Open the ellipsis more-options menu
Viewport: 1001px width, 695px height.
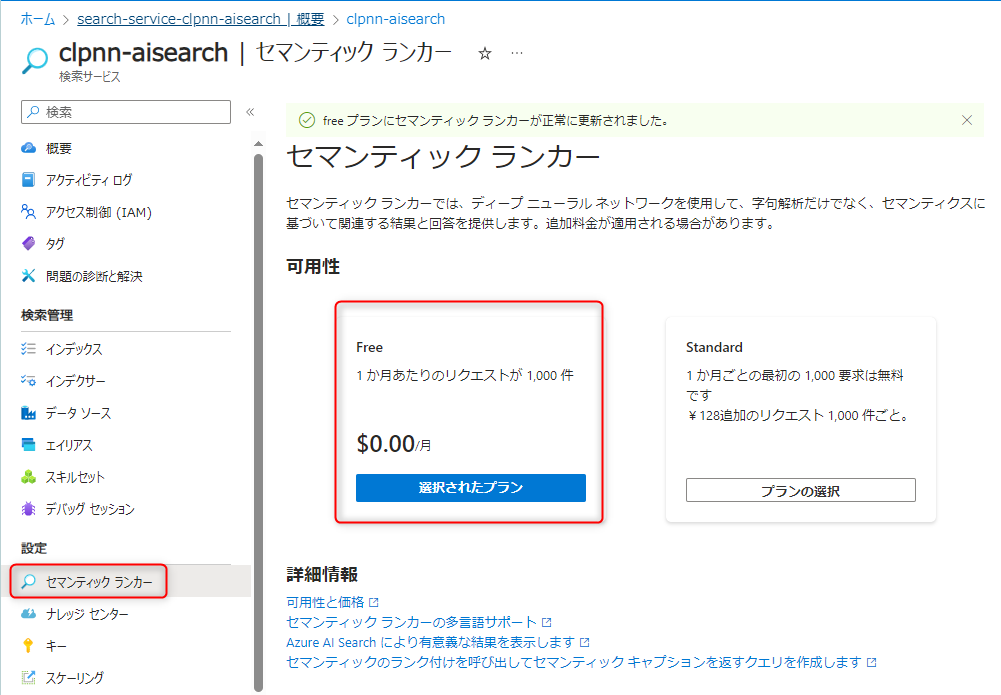tap(517, 54)
